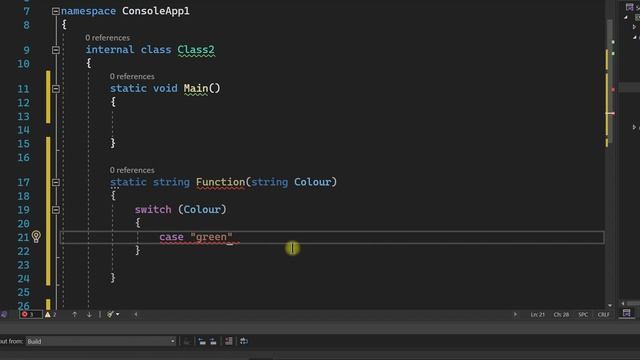Image resolution: width=640 pixels, height=360 pixels.
Task: Collapse the switch statement block
Action: click(x=56, y=210)
